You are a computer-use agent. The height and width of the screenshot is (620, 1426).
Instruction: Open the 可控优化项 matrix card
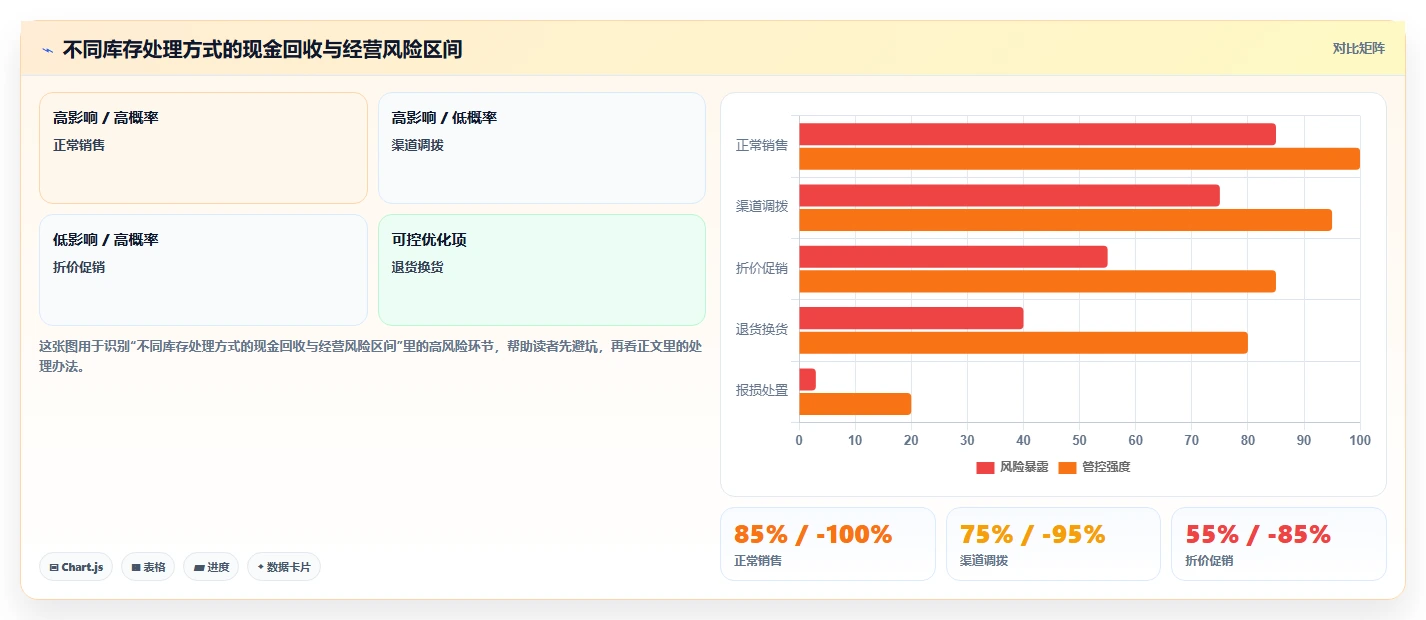pos(542,270)
